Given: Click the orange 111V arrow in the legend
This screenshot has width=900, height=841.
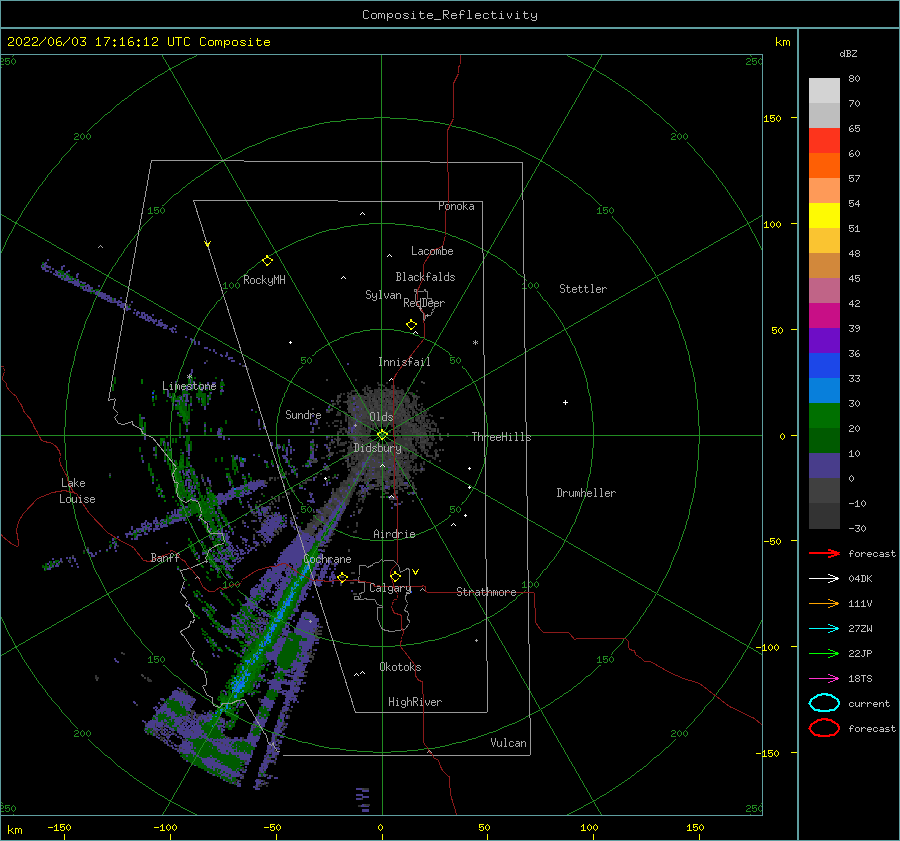Looking at the screenshot, I should click(x=824, y=603).
